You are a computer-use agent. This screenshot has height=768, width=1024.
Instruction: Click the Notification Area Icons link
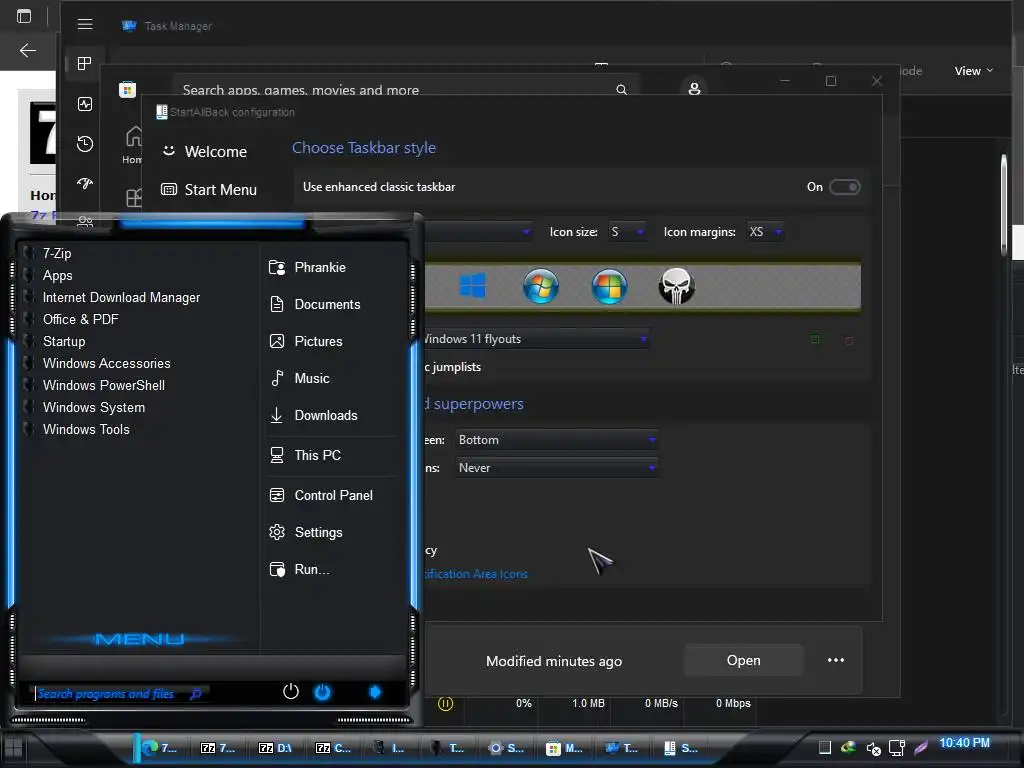point(476,574)
